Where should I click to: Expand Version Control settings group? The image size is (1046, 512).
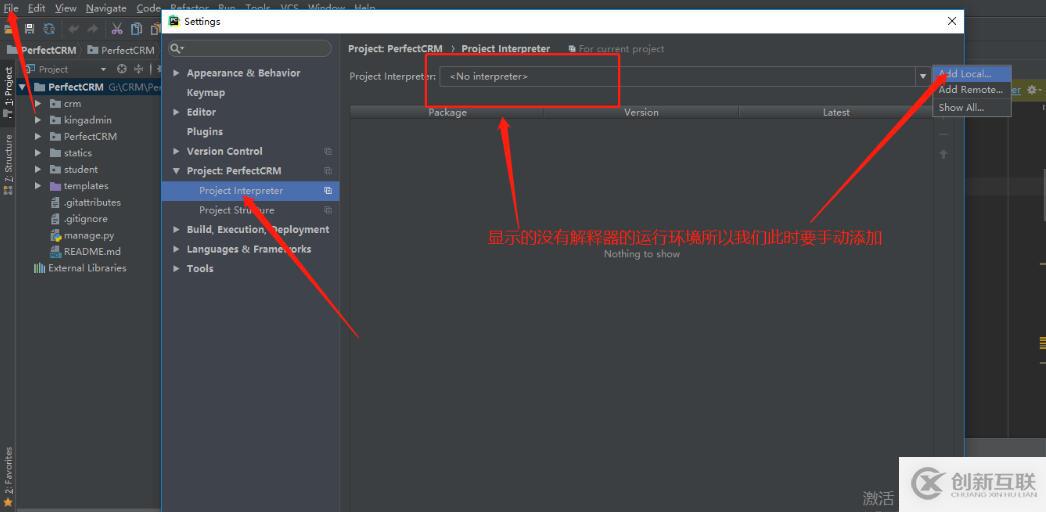176,151
